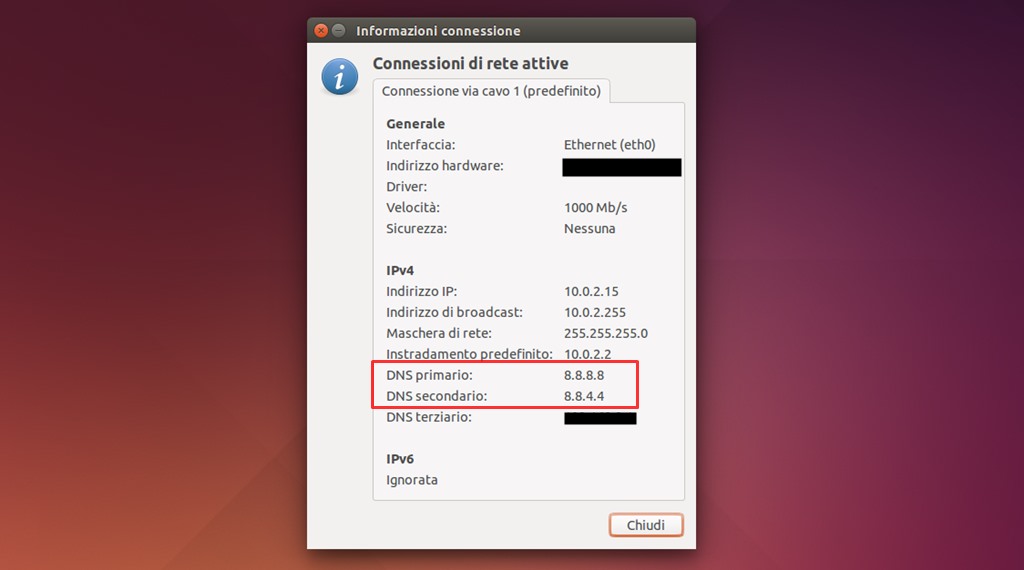The image size is (1024, 570).
Task: Click the default route value 10.0.2.2
Action: tap(587, 354)
